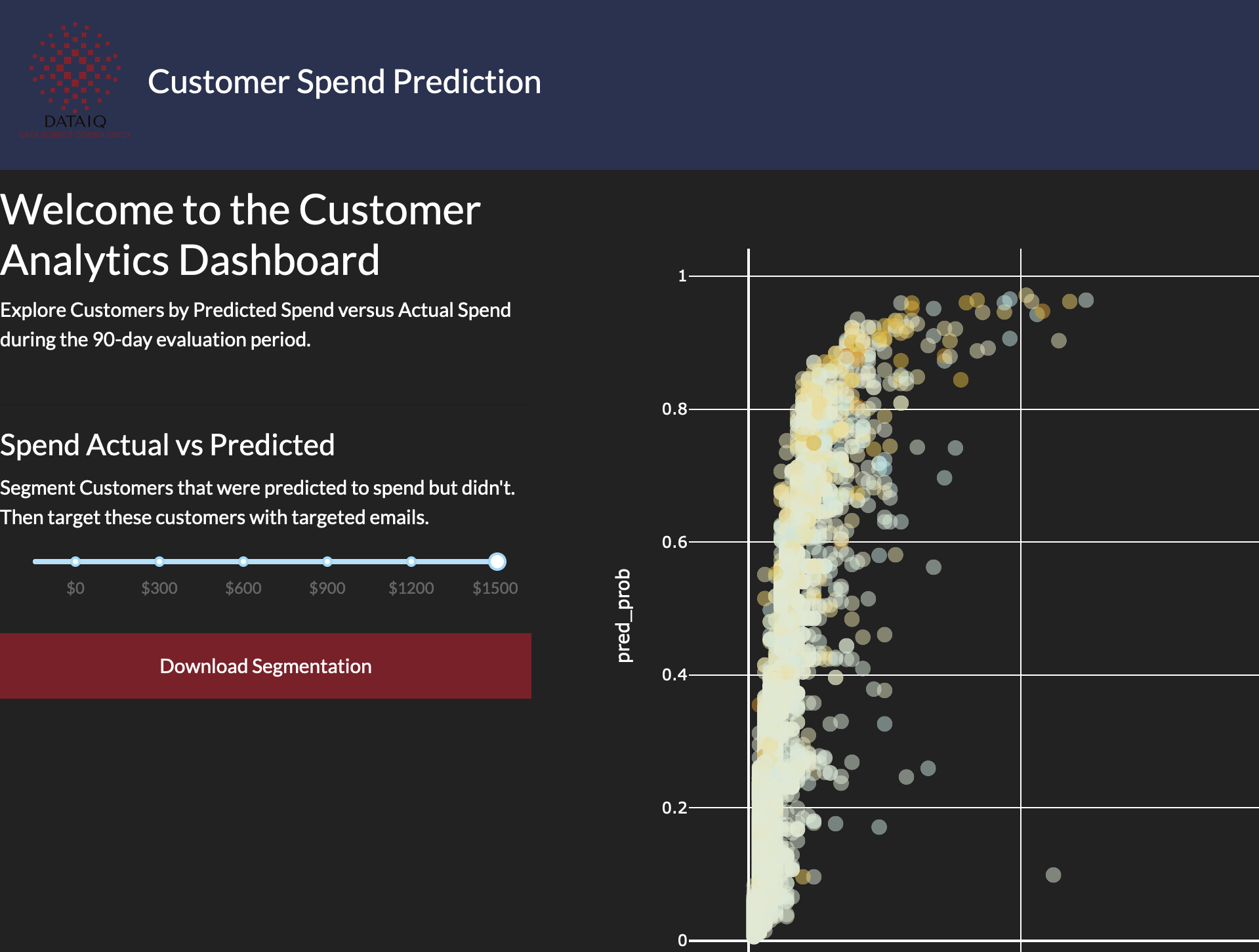Screen dimensions: 1259x952
Task: Click the $1500 slider label
Action: 495,588
